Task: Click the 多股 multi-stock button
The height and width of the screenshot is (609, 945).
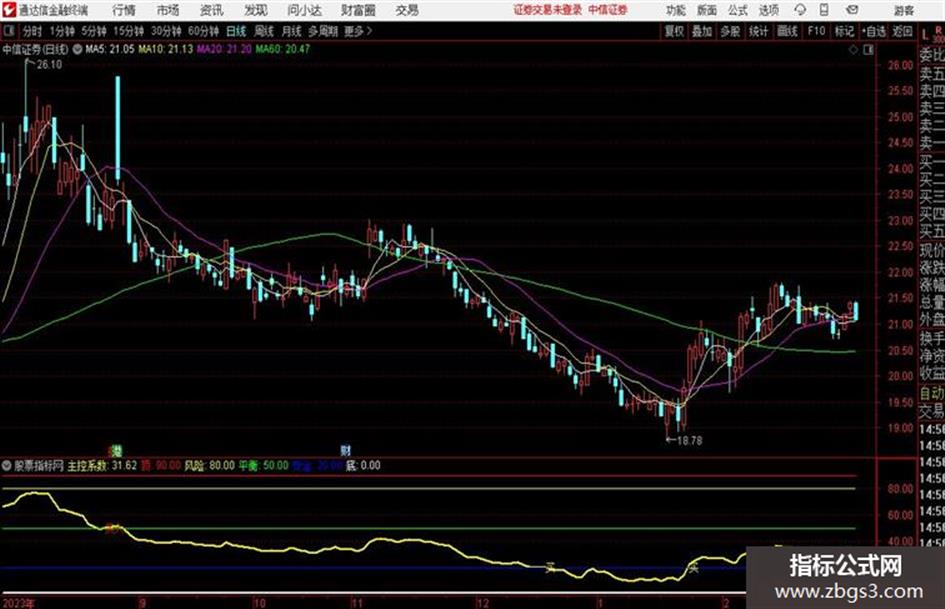Action: coord(730,31)
